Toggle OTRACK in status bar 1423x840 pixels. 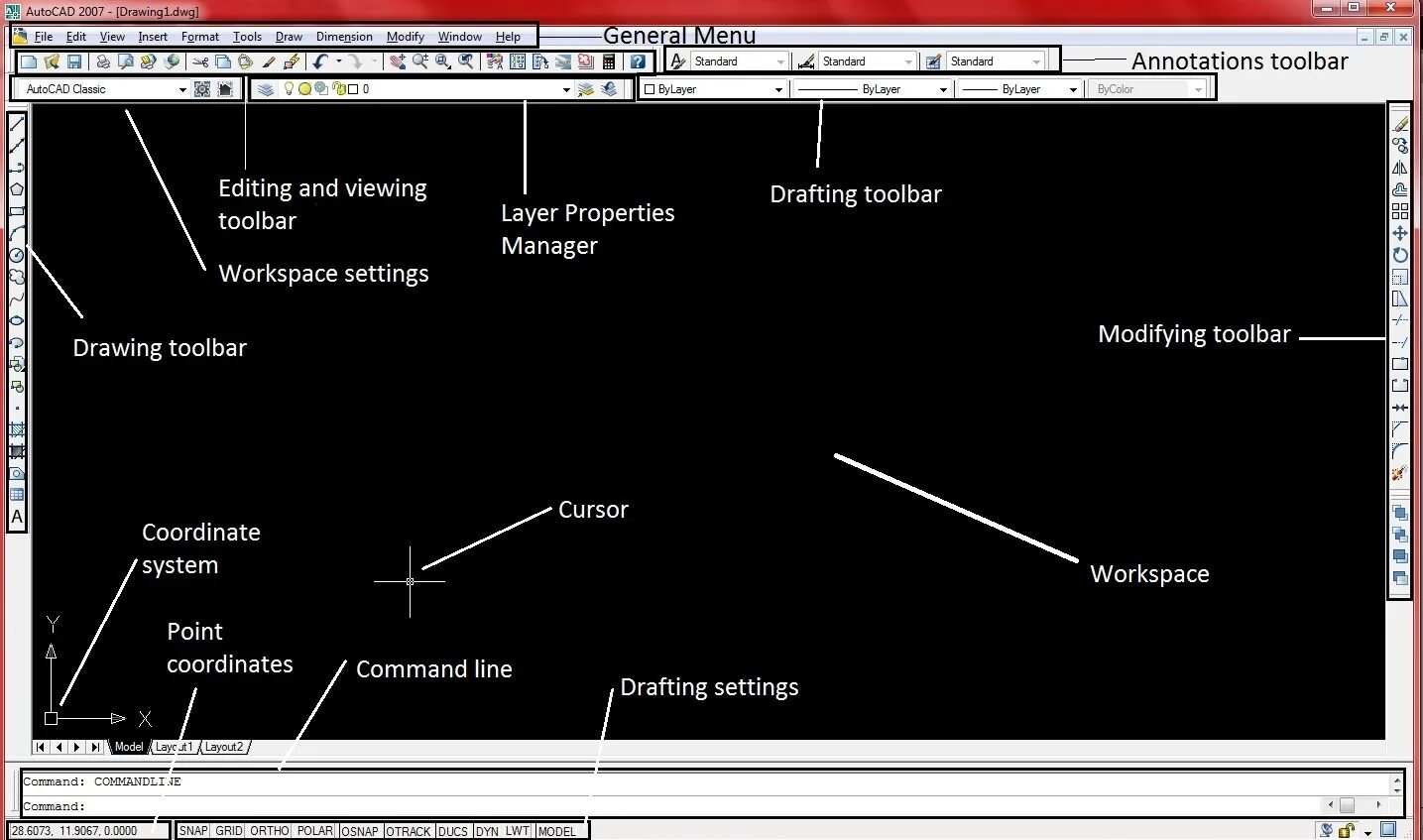pyautogui.click(x=409, y=831)
